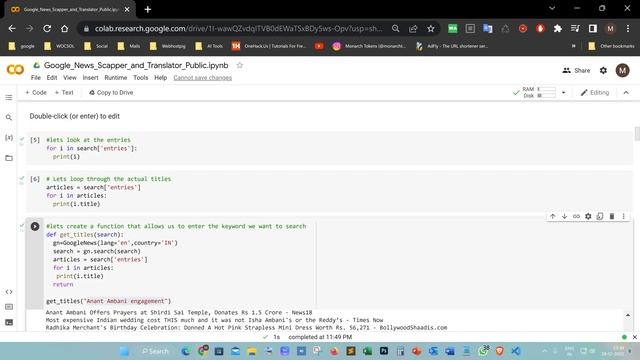
Task: Mirror cell in tab icon
Action: (600, 216)
